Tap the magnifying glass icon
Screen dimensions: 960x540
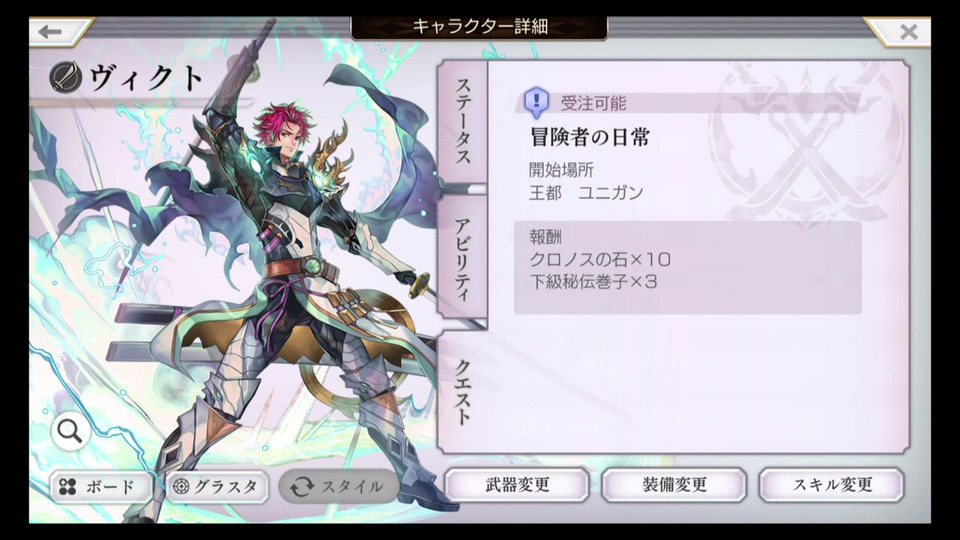70,432
